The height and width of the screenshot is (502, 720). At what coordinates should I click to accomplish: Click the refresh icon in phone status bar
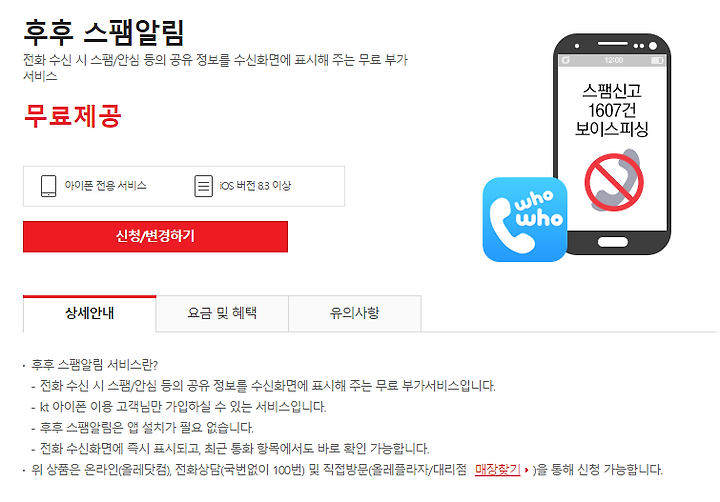pyautogui.click(x=566, y=61)
